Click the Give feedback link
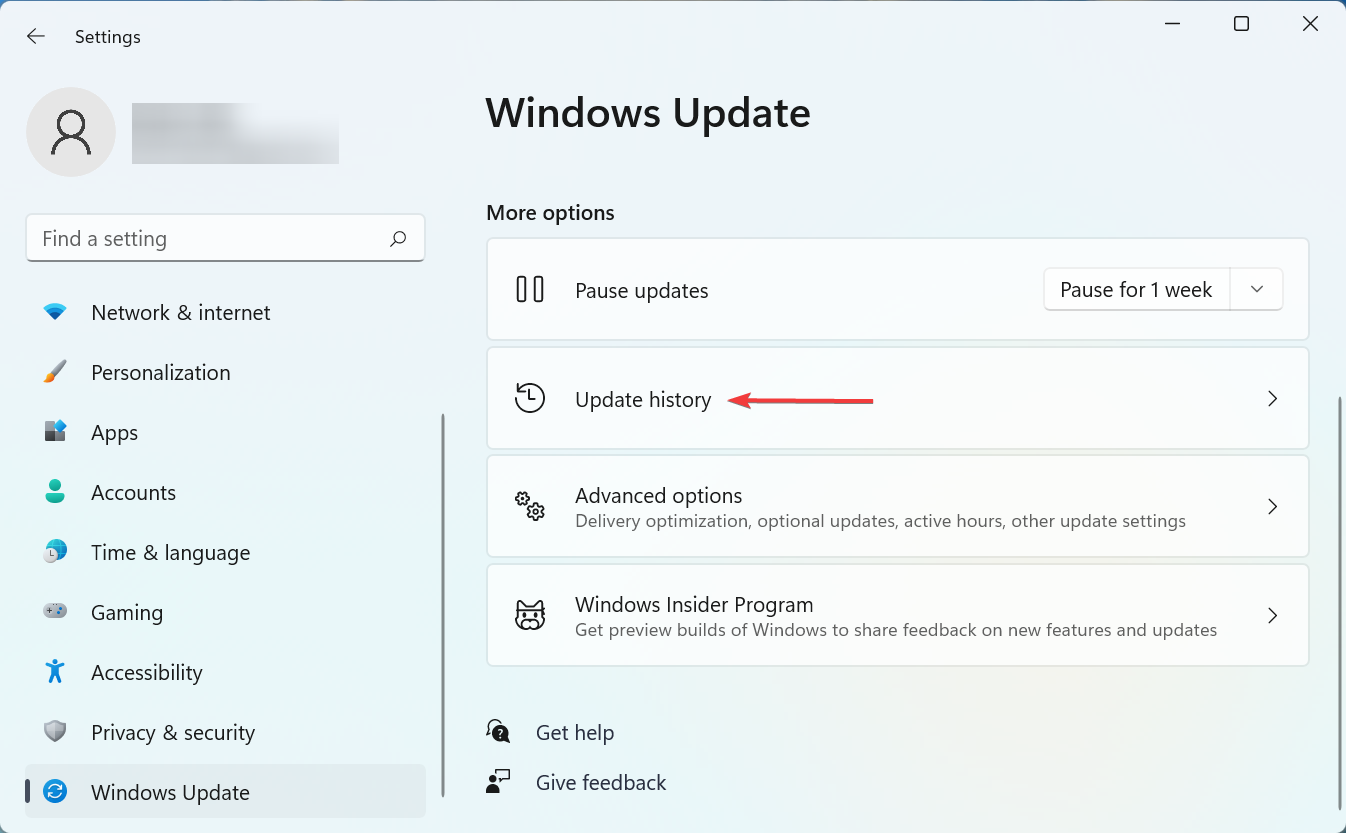The image size is (1346, 833). (600, 782)
